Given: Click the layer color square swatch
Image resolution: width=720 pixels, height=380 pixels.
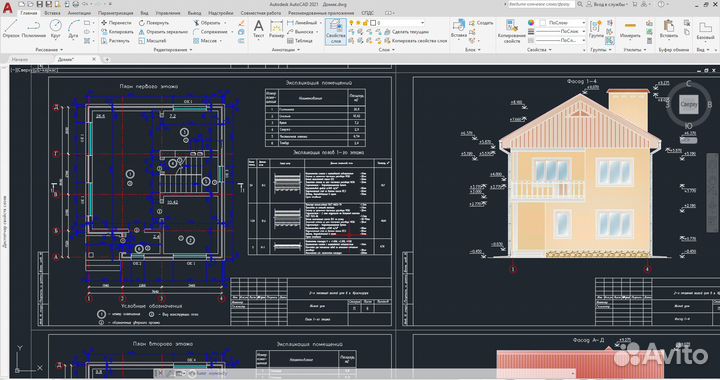Looking at the screenshot, I should pos(373,22).
